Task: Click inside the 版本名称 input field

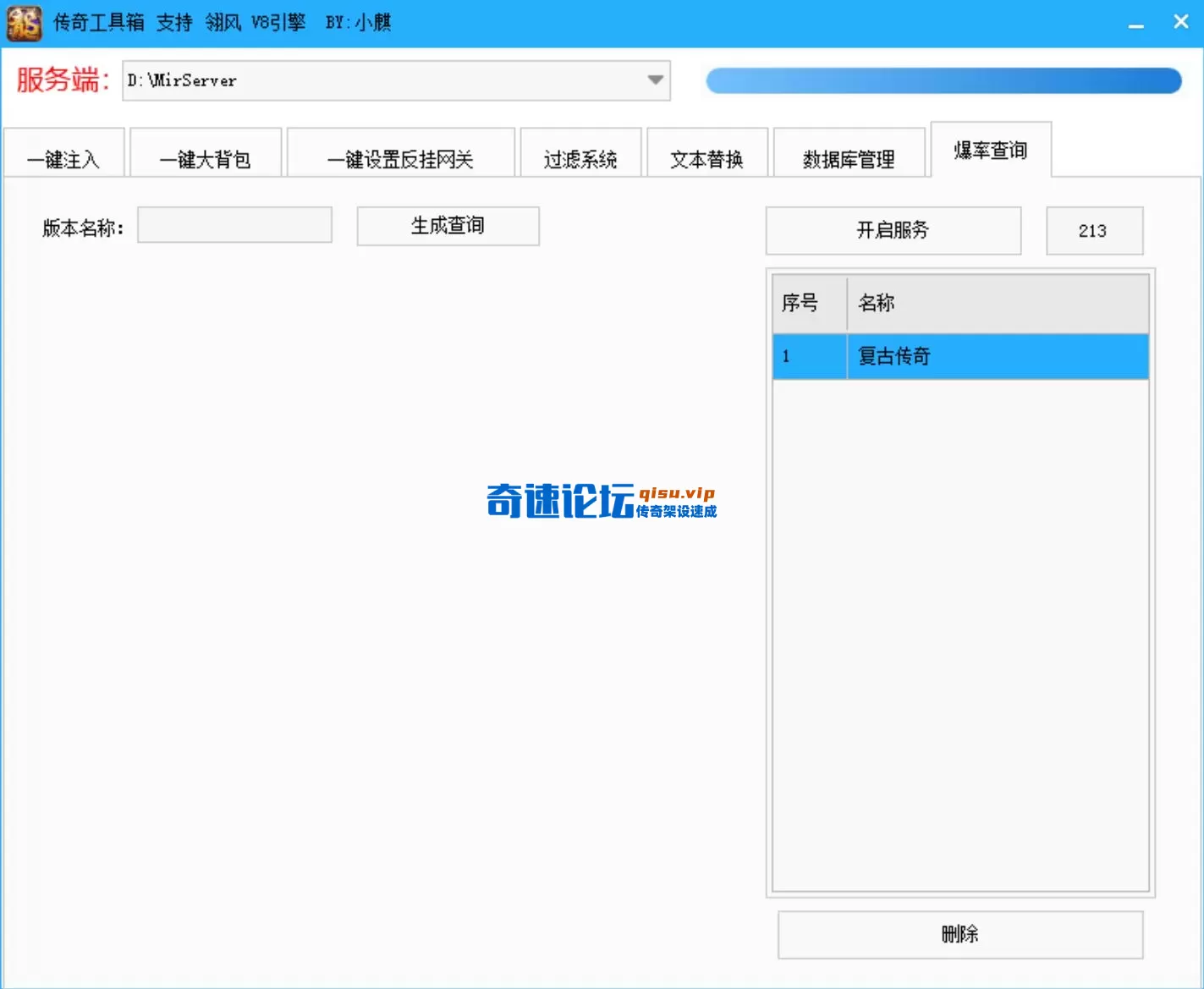Action: point(234,224)
